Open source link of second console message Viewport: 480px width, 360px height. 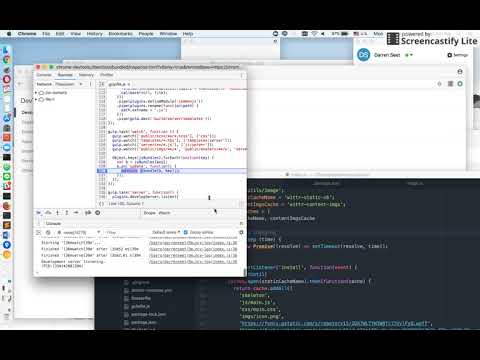(193, 249)
